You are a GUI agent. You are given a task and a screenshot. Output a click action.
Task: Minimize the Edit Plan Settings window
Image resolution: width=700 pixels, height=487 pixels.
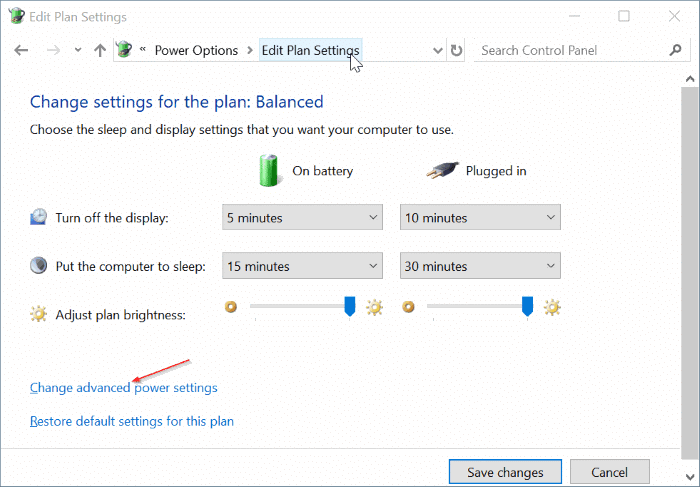(575, 17)
